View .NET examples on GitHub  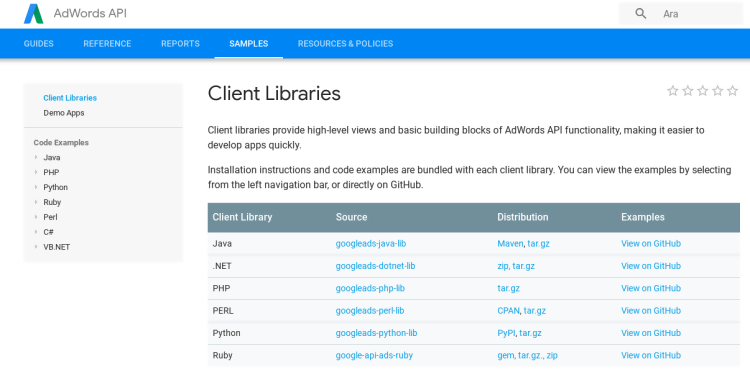[651, 266]
